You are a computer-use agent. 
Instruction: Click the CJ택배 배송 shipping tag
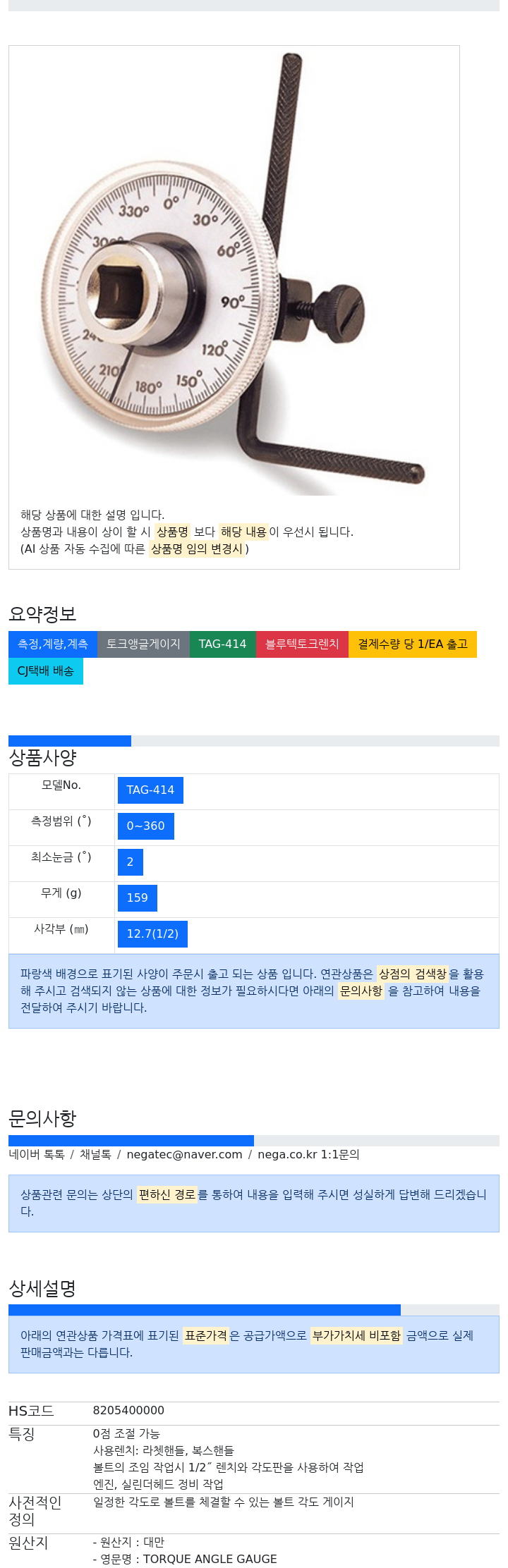[x=46, y=671]
